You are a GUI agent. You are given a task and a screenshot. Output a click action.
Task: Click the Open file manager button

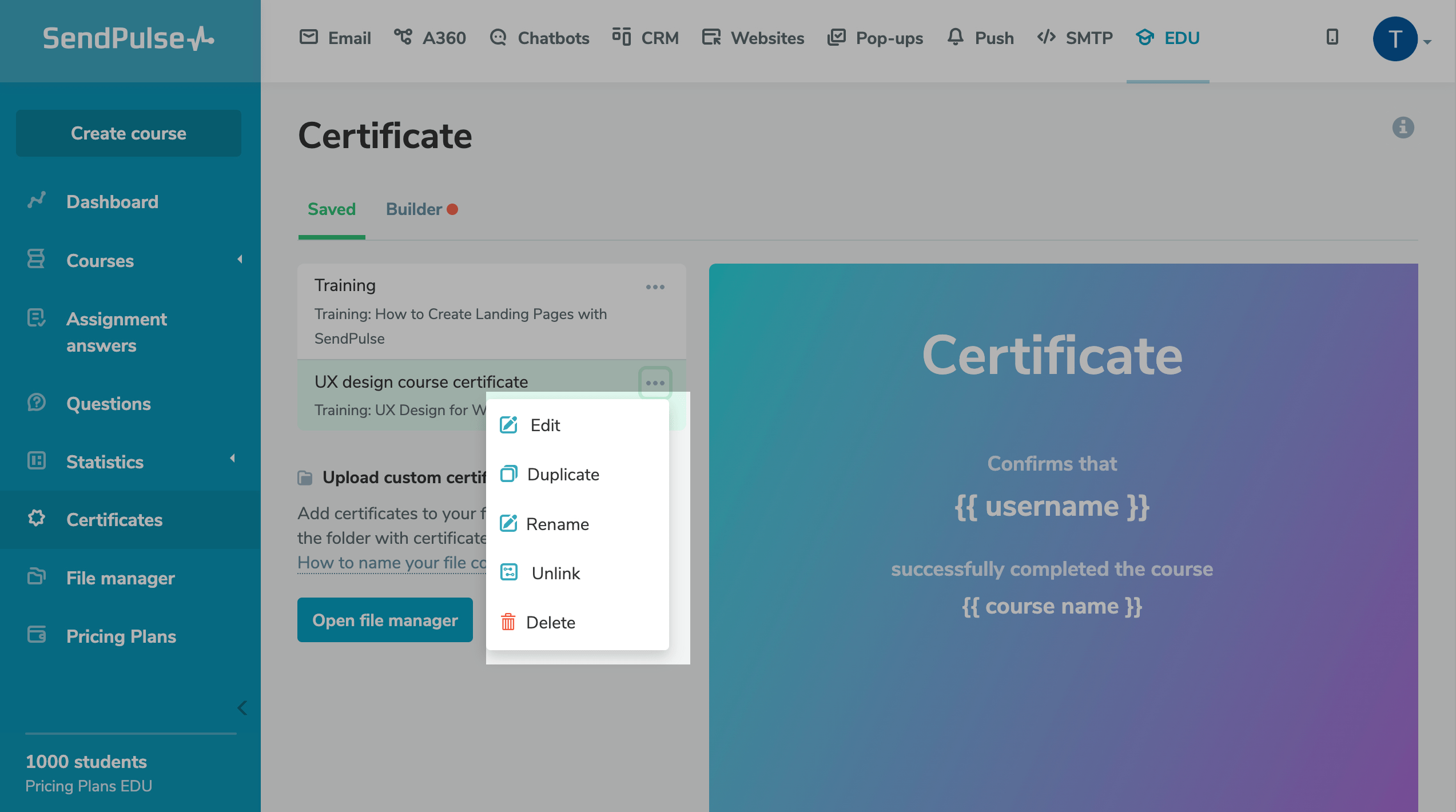(x=385, y=620)
